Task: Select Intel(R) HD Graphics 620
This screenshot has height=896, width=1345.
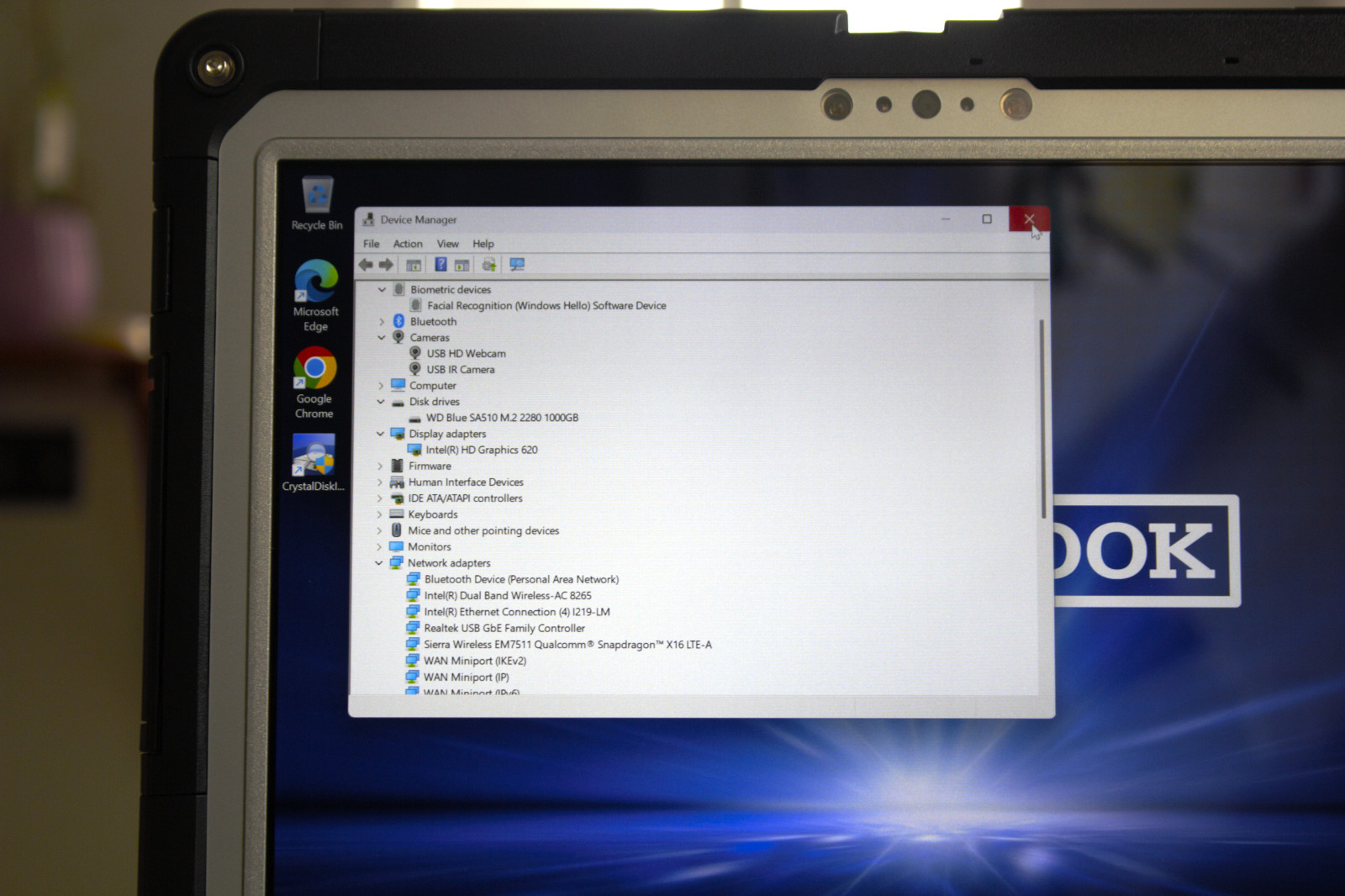Action: coord(482,450)
